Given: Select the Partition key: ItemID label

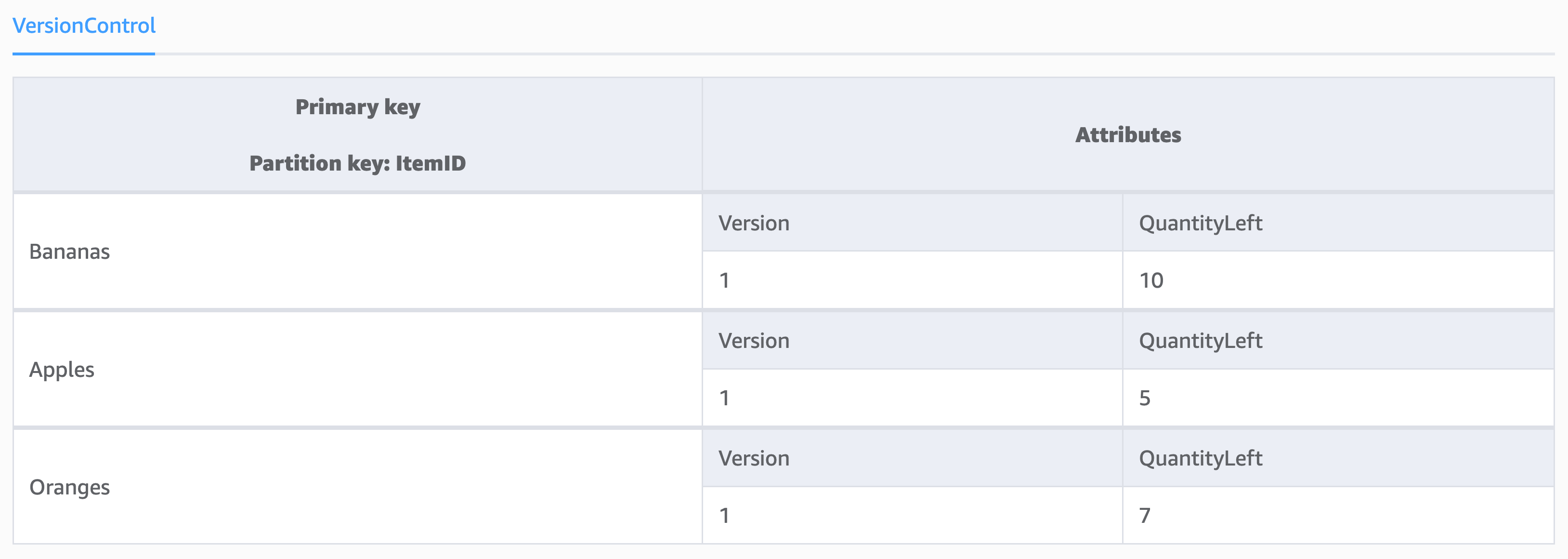Looking at the screenshot, I should 358,163.
